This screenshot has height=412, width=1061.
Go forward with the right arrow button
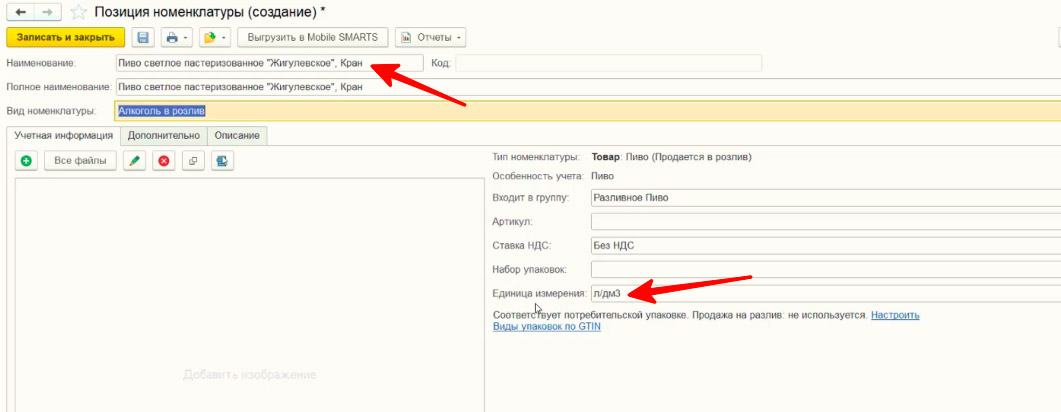point(47,12)
